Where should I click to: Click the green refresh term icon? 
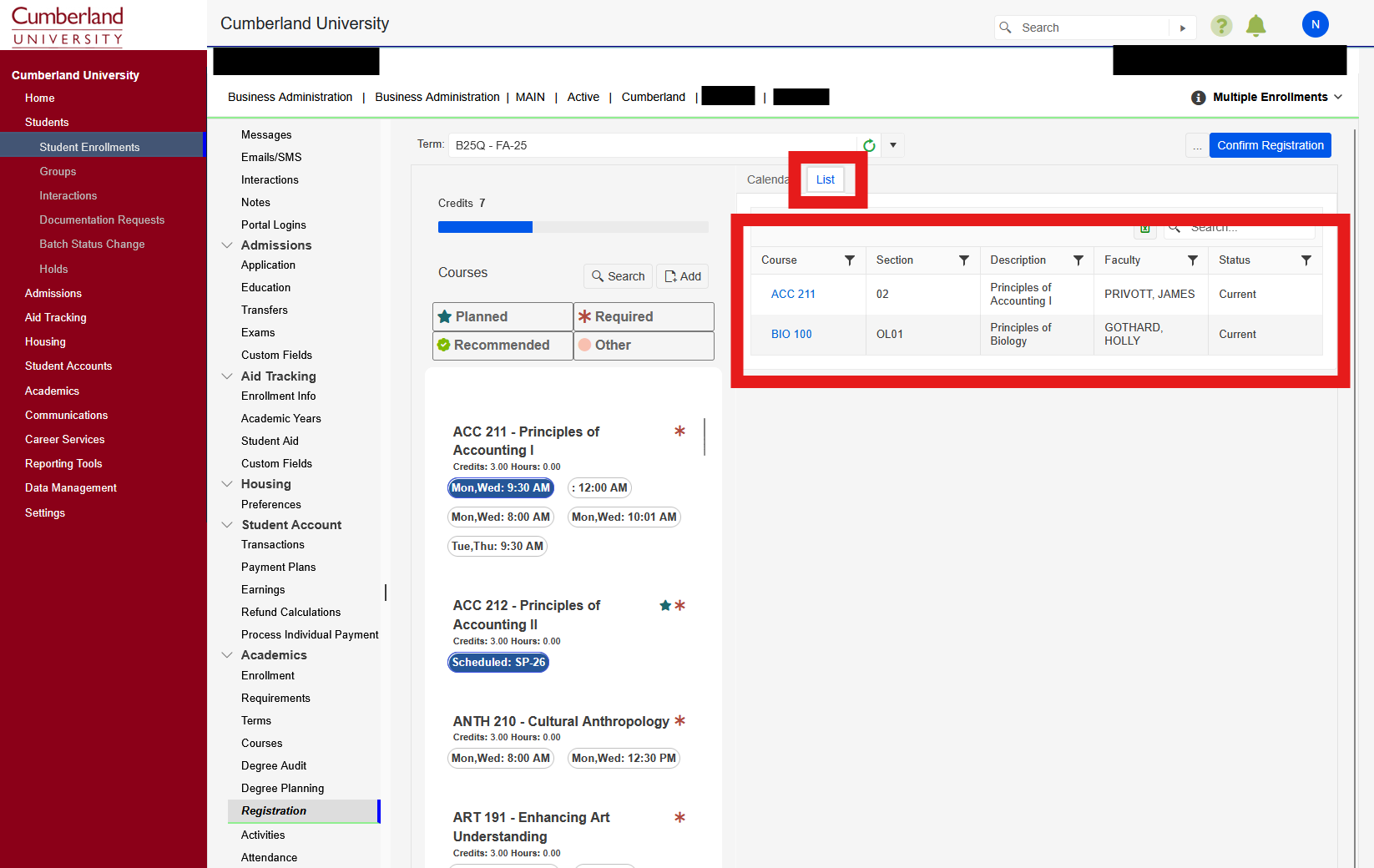click(x=869, y=145)
